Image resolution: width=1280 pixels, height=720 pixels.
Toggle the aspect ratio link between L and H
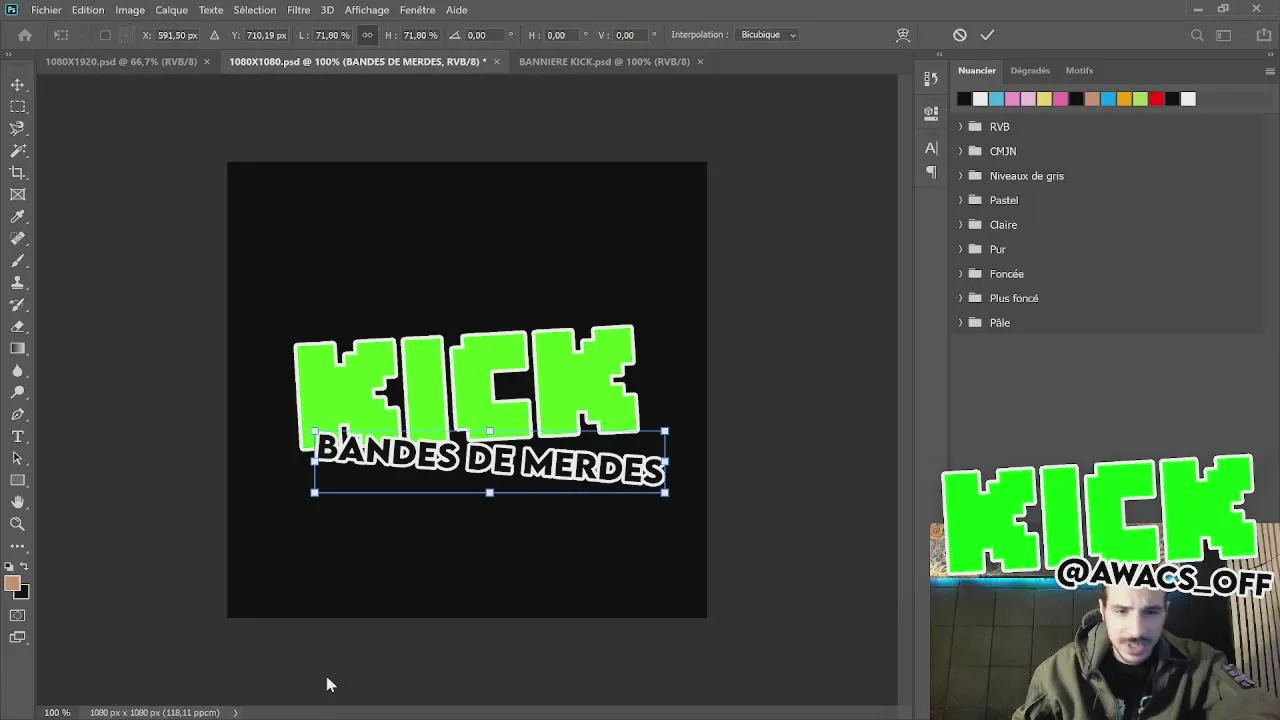coord(367,35)
